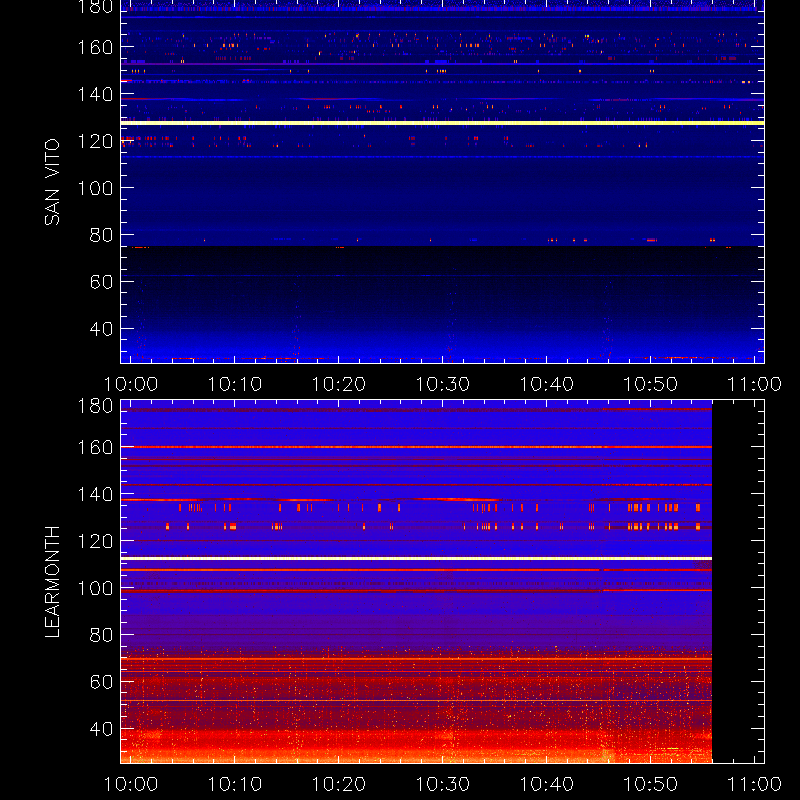The width and height of the screenshot is (800, 800).
Task: Select 60 on the Learmonth frequency axis
Action: (x=101, y=682)
